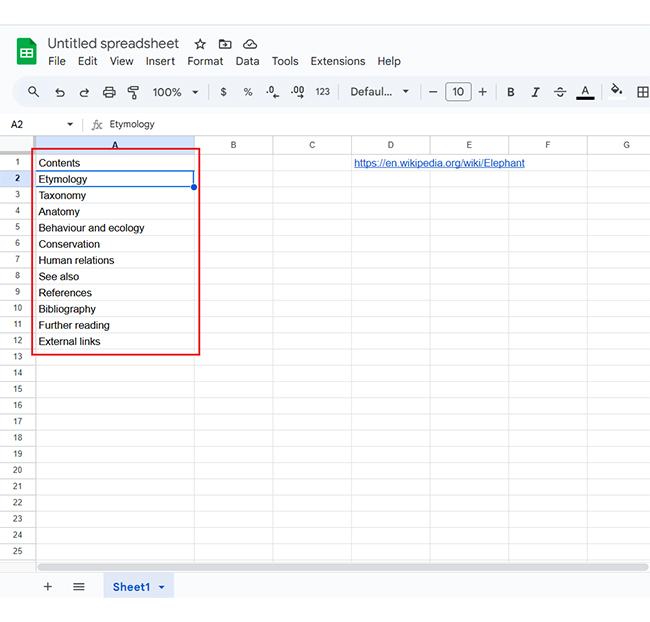
Task: Open the Wikipedia Elephant link
Action: [x=439, y=163]
